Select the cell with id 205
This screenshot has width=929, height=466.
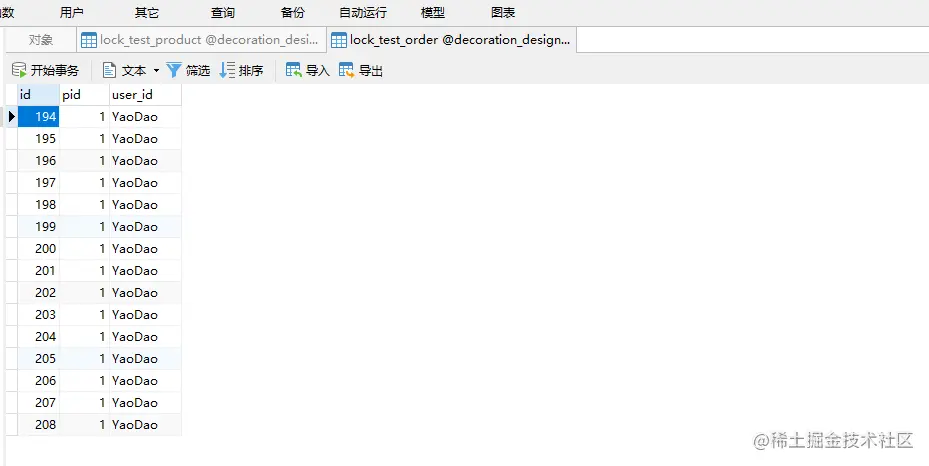(39, 358)
